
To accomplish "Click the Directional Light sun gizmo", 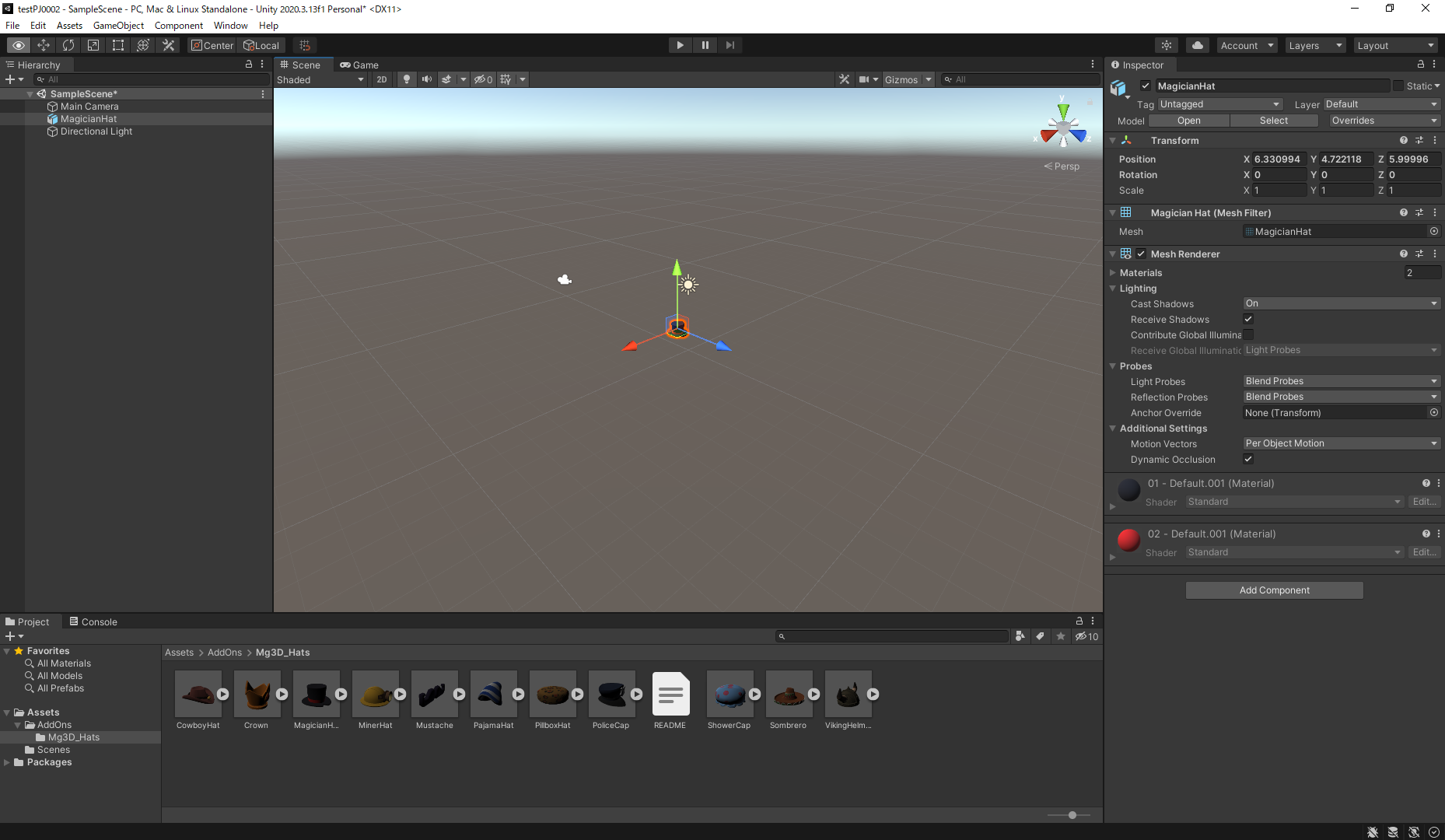I will [x=688, y=285].
